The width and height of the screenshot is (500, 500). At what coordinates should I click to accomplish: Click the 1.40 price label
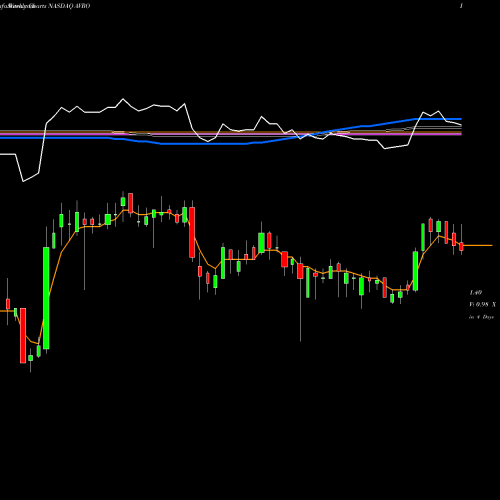(x=475, y=293)
